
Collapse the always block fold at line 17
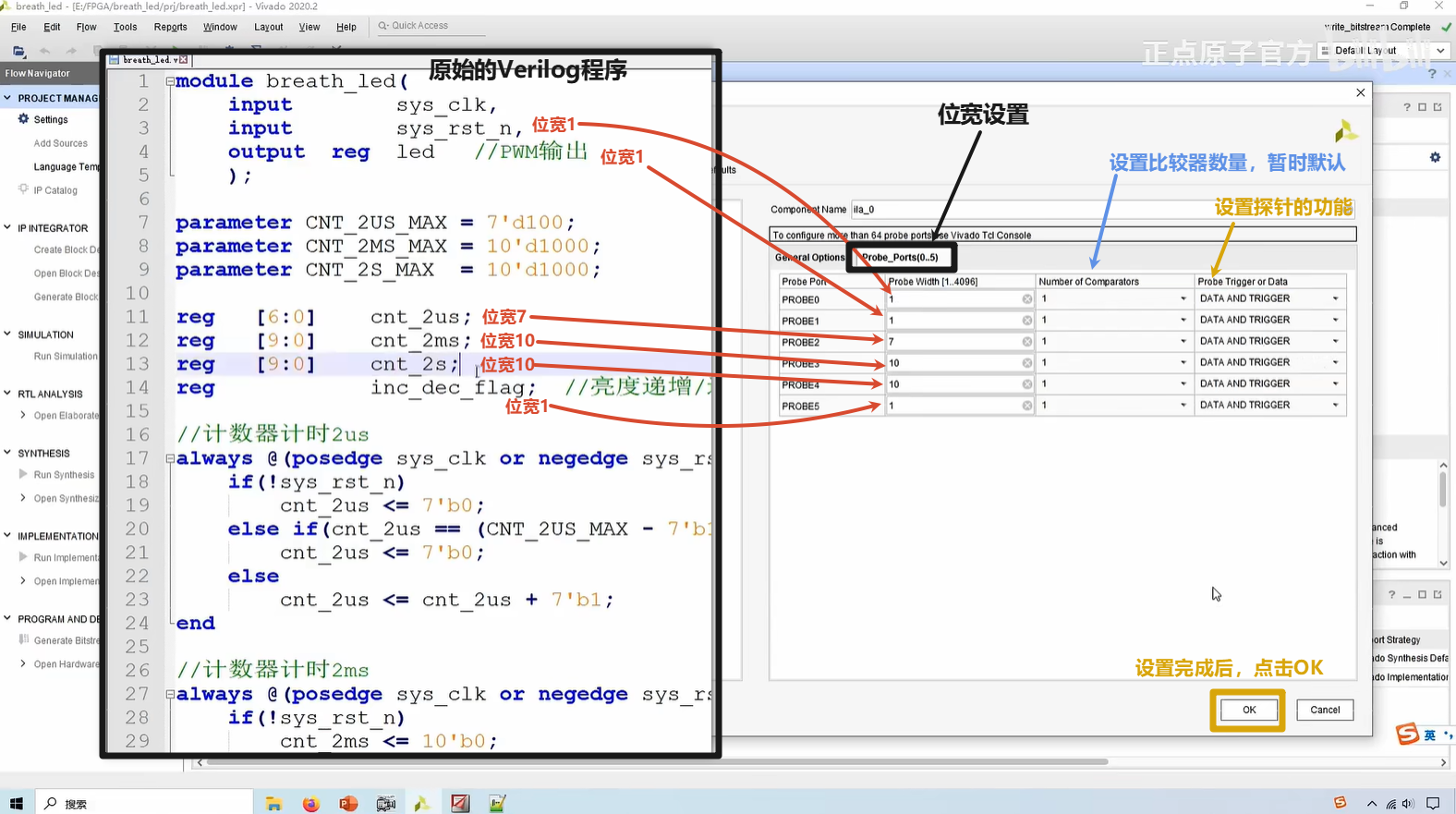pyautogui.click(x=170, y=458)
